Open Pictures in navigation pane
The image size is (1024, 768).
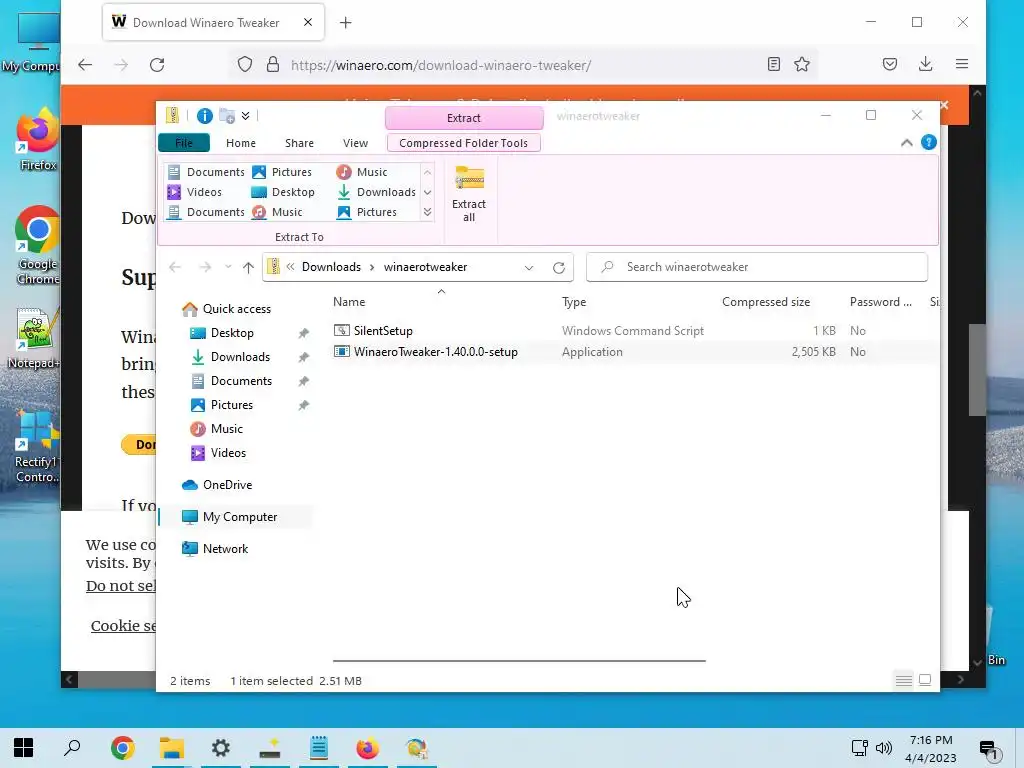tap(221, 405)
